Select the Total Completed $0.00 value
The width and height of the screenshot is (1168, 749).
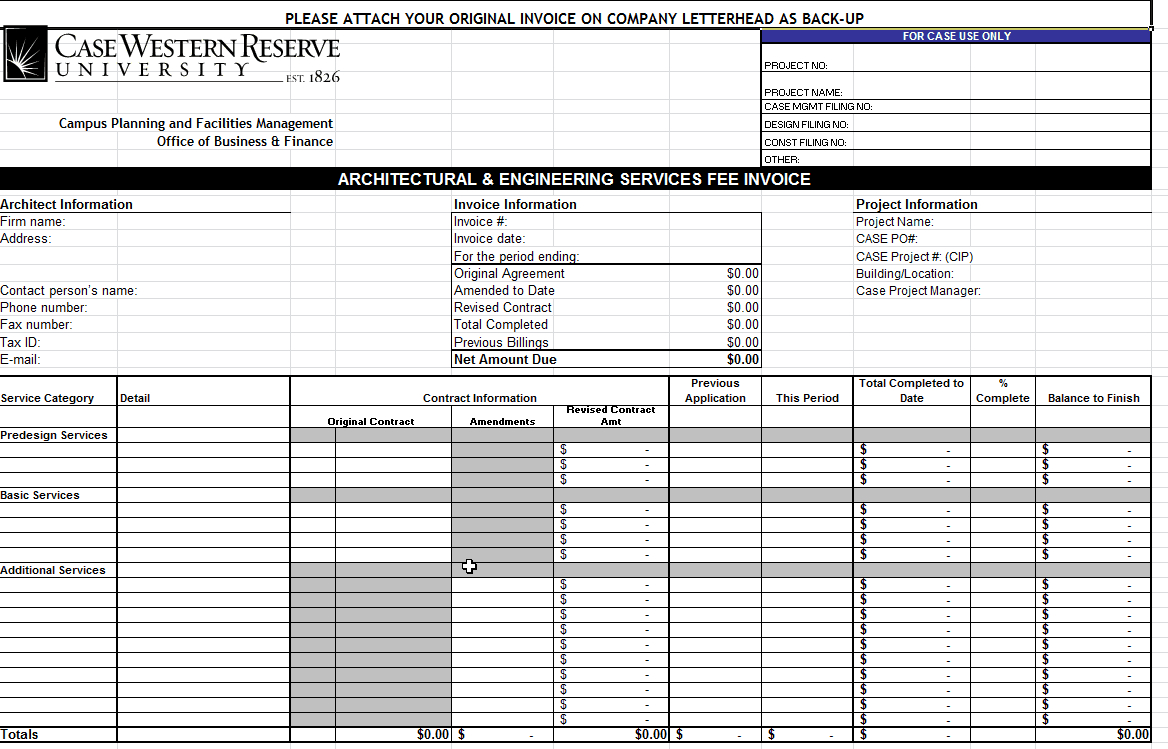[x=743, y=325]
